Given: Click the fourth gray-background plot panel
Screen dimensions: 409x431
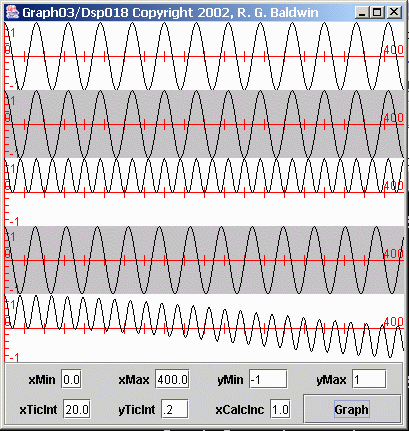Looking at the screenshot, I should point(204,260).
